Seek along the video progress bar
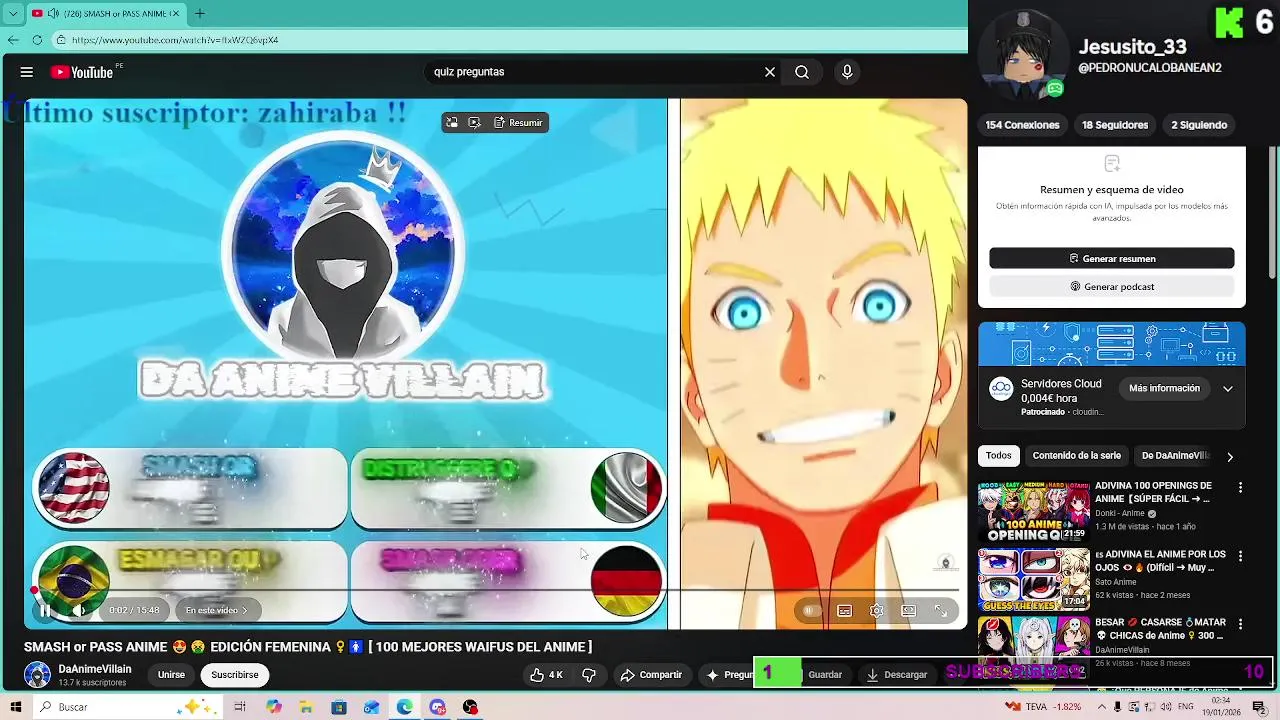The width and height of the screenshot is (1280, 720). coord(495,590)
